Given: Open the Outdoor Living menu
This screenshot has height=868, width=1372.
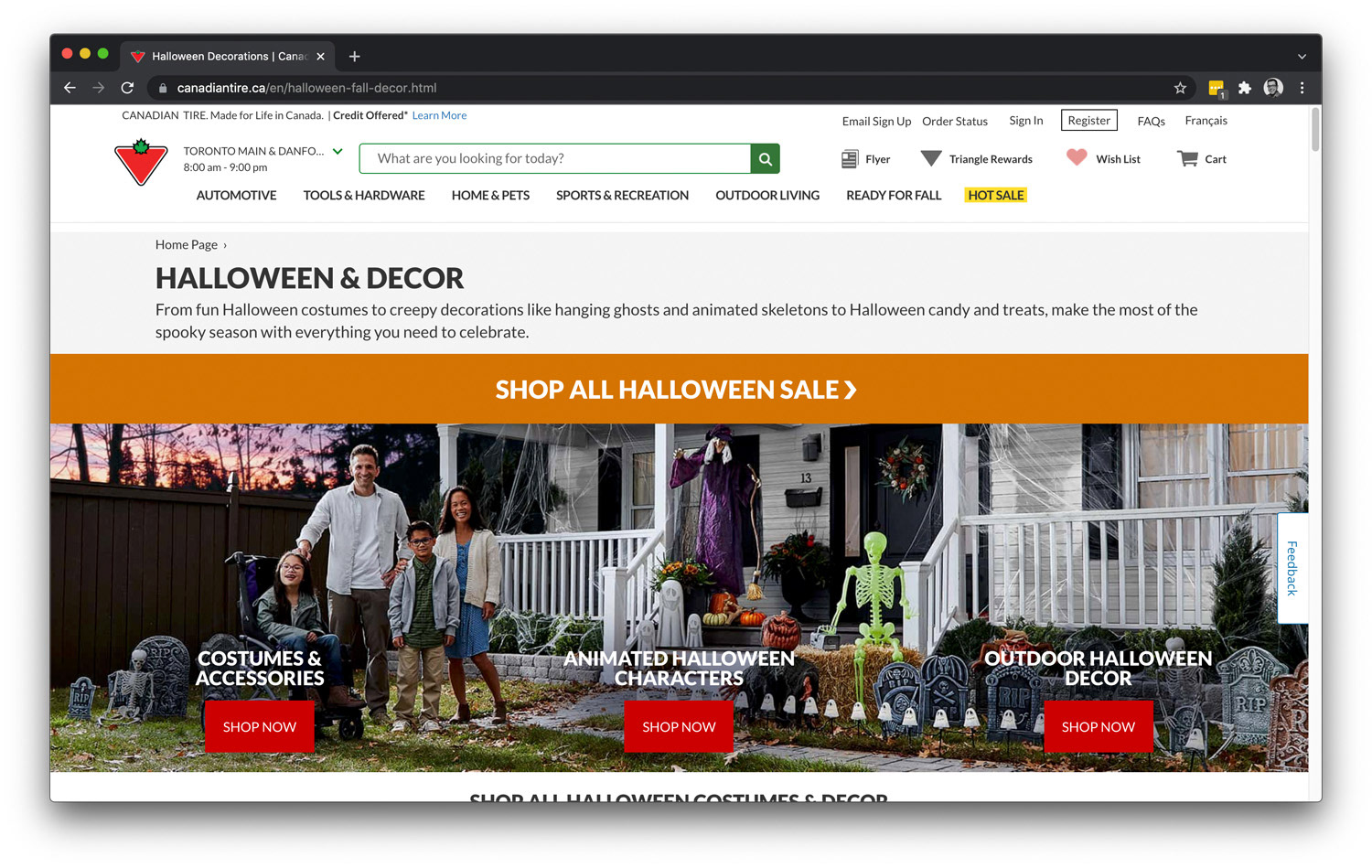Looking at the screenshot, I should 767,195.
